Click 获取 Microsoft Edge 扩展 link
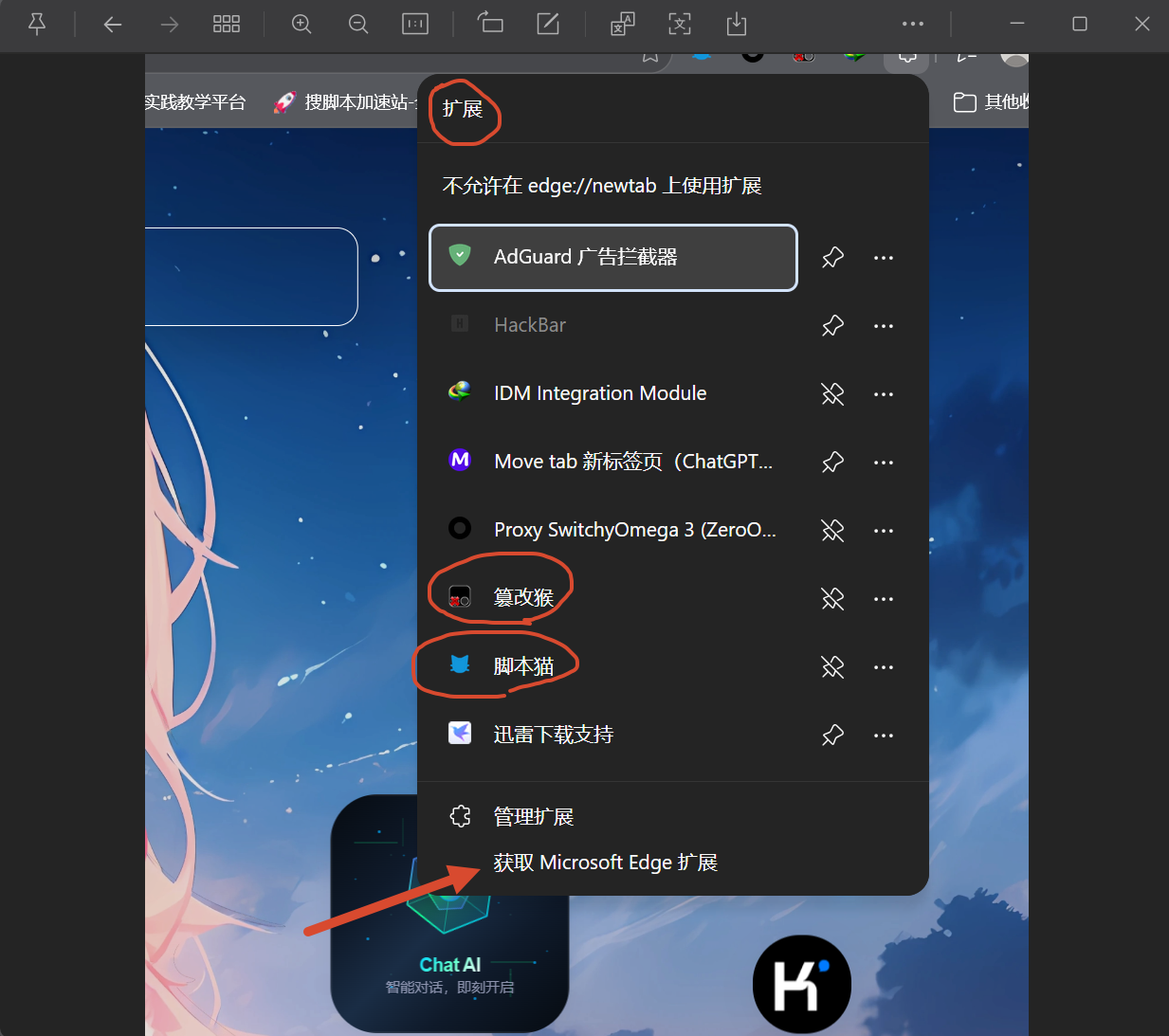The width and height of the screenshot is (1169, 1036). [605, 863]
